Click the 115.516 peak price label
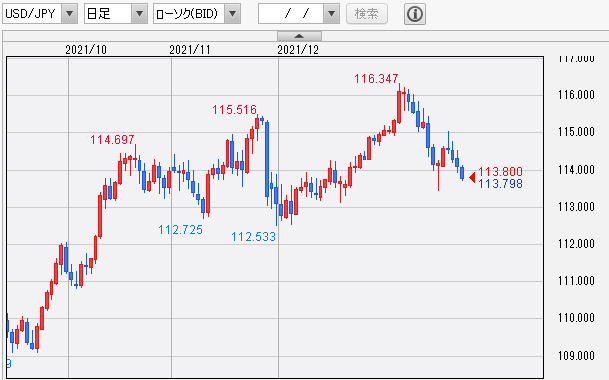The width and height of the screenshot is (609, 380). 234,110
